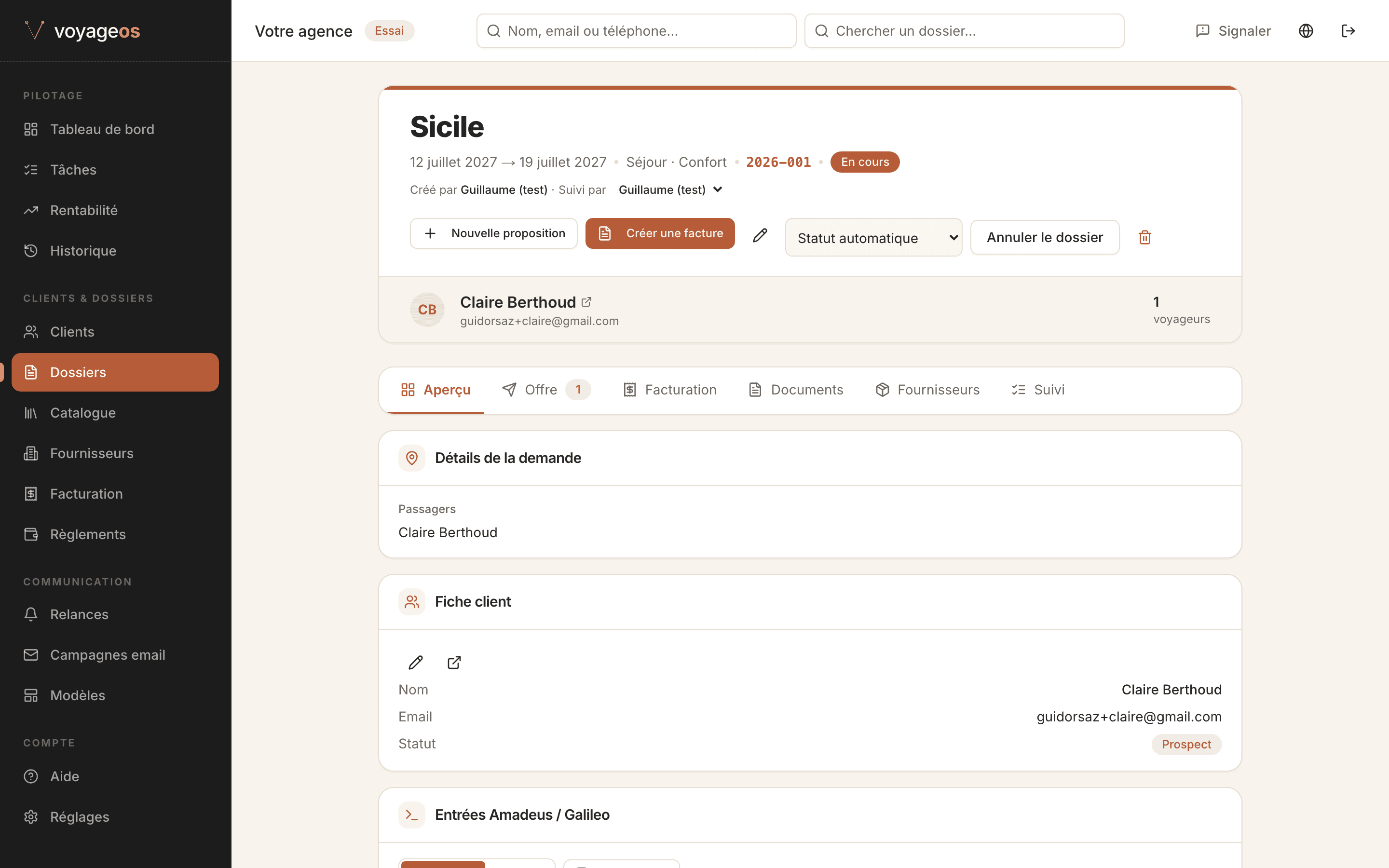
Task: Click the external link icon next to Claire Berthoud's name
Action: (586, 302)
